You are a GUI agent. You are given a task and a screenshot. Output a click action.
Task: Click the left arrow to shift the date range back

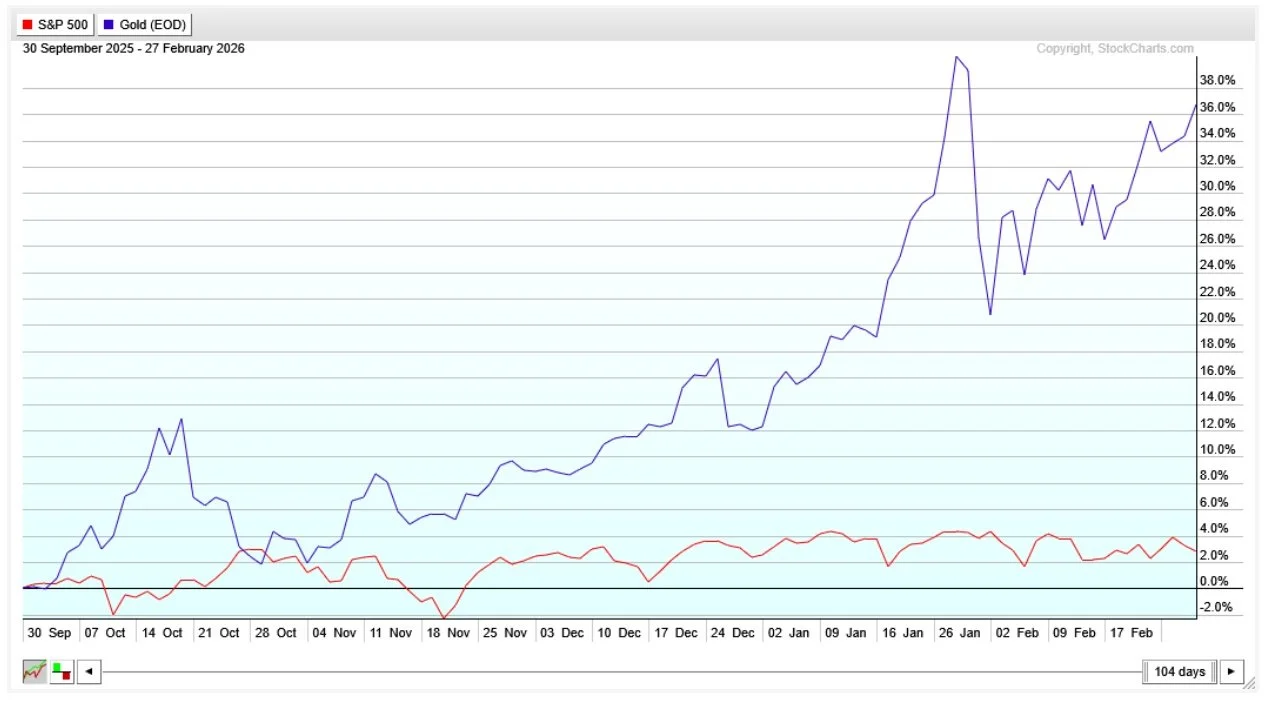click(88, 672)
